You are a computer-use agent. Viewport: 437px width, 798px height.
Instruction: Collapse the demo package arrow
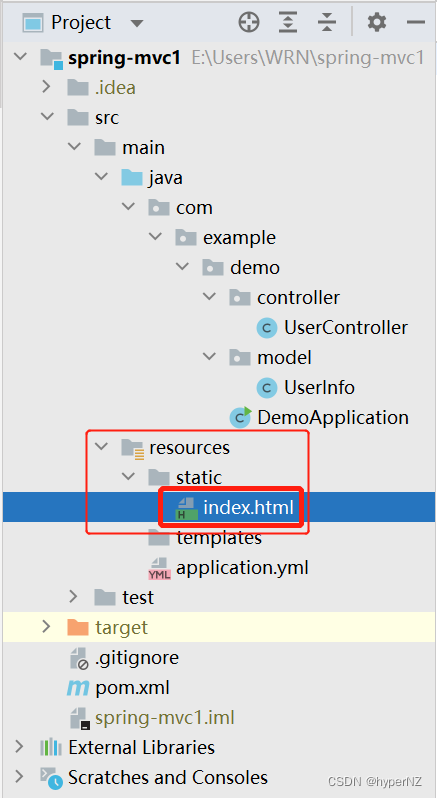tap(182, 267)
